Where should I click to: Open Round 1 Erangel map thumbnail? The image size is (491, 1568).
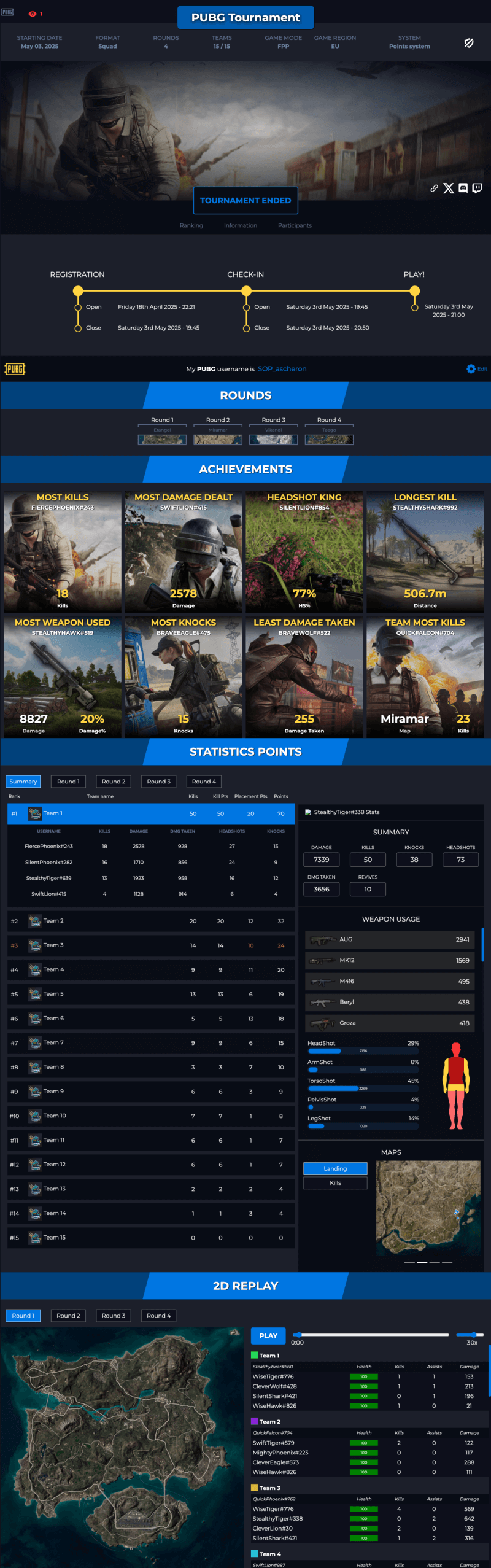(162, 440)
